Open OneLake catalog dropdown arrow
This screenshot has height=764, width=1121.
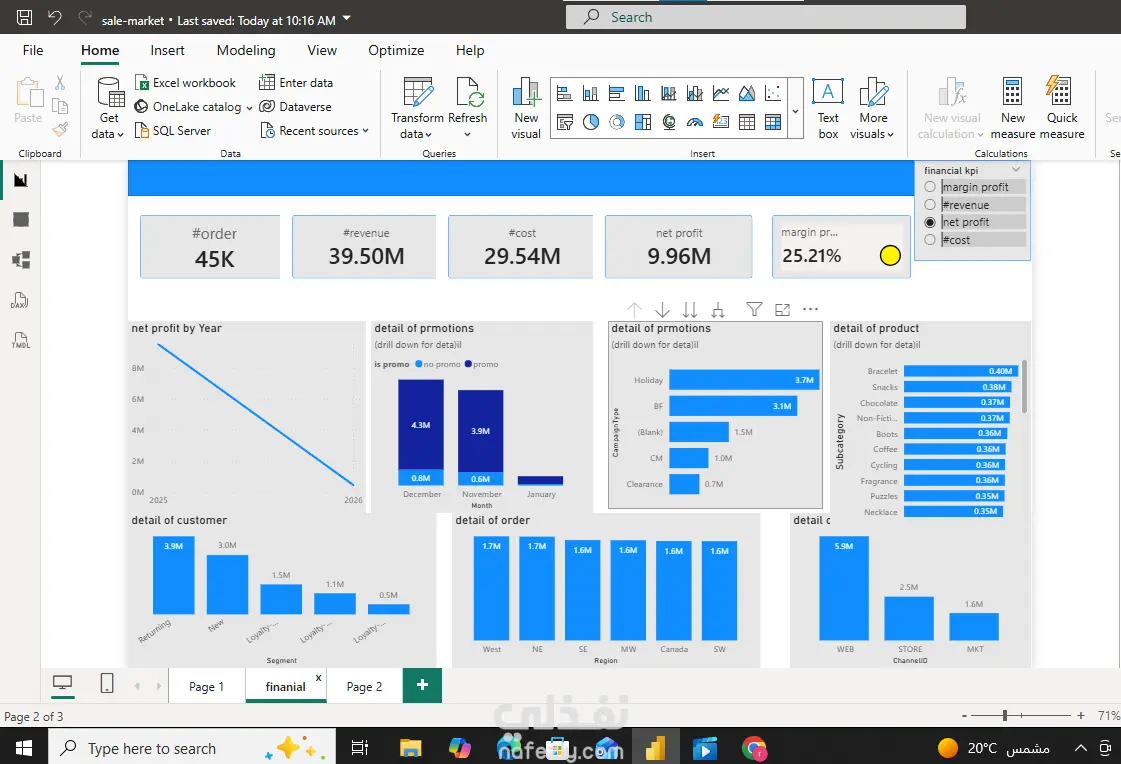click(x=249, y=108)
